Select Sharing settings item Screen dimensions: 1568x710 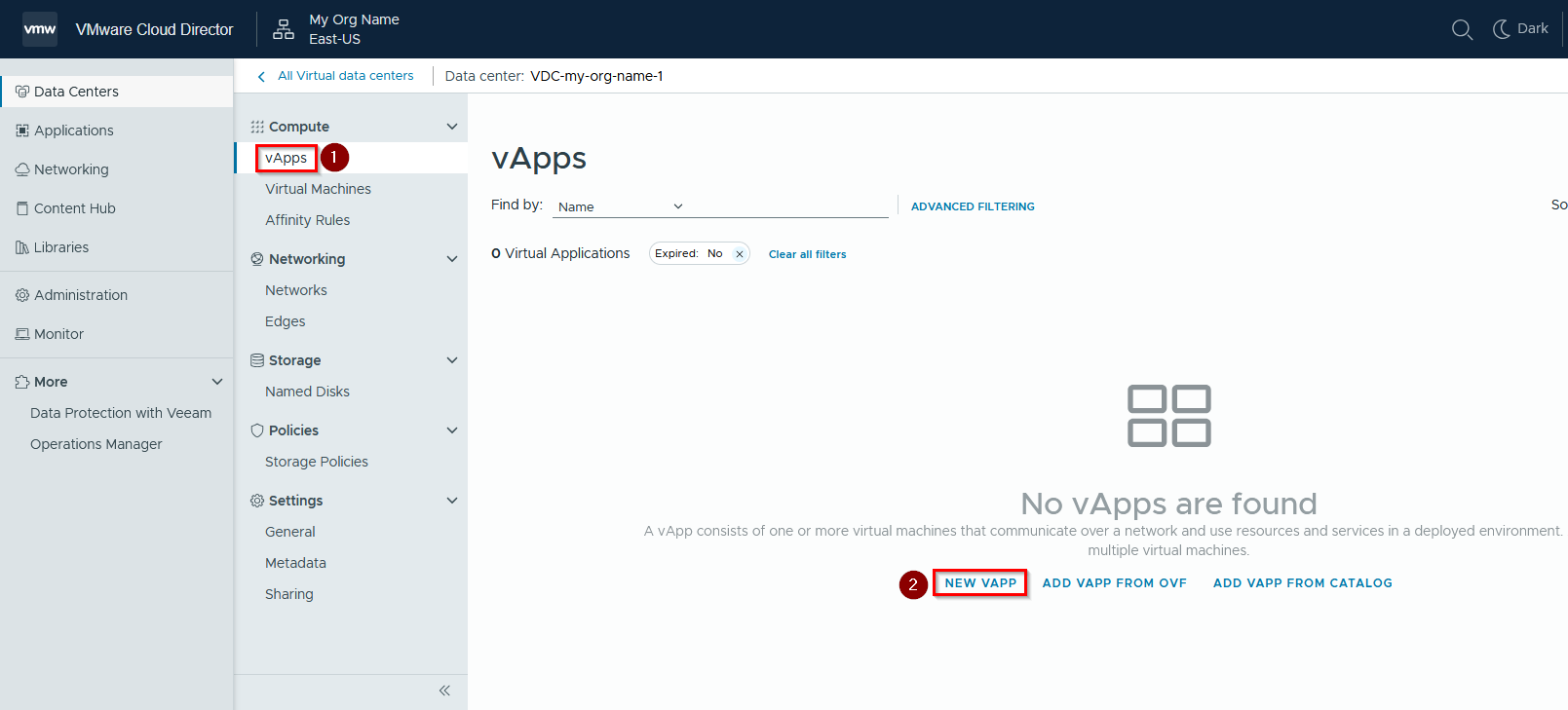[289, 594]
